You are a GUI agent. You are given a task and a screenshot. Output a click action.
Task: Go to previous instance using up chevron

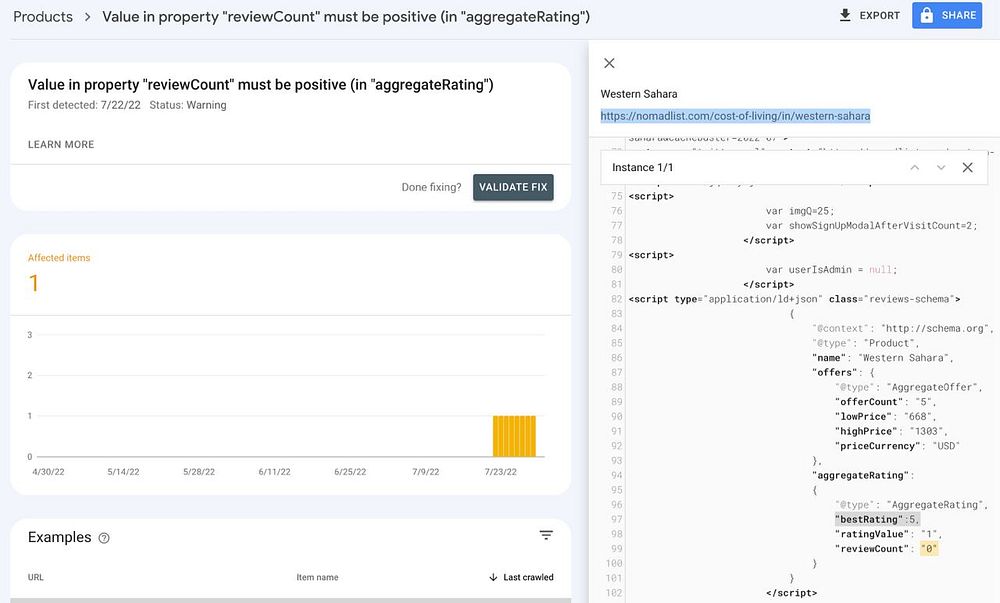[x=915, y=168]
